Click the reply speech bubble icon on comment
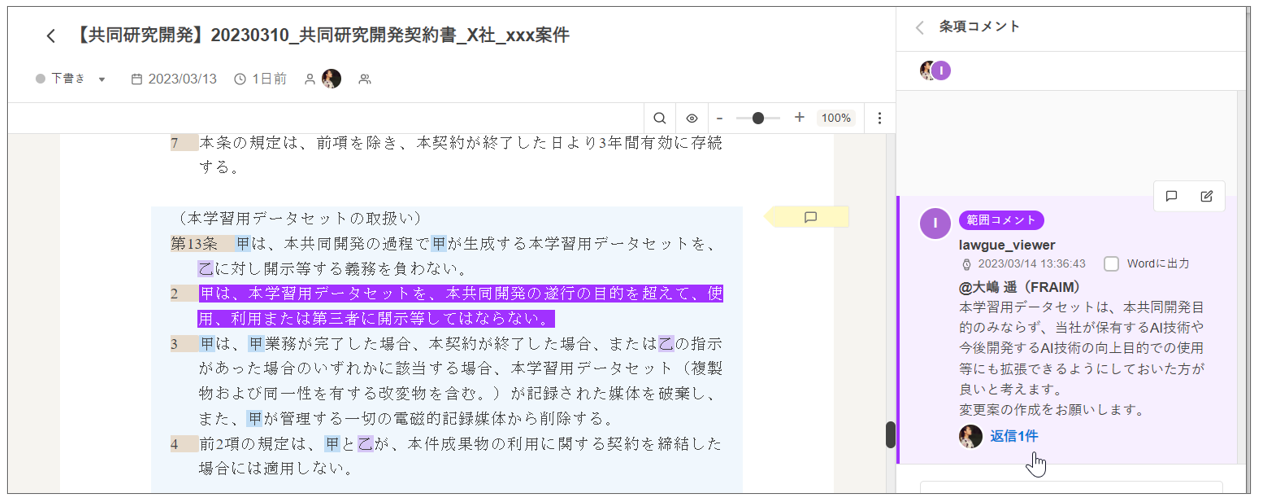 click(x=1171, y=196)
